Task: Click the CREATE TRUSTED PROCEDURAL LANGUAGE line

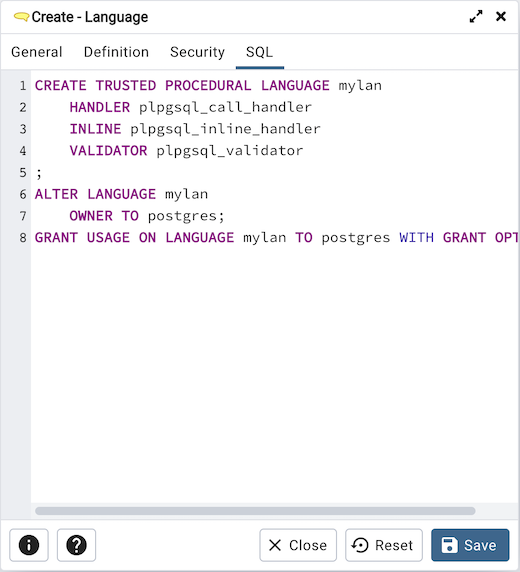Action: tap(208, 85)
